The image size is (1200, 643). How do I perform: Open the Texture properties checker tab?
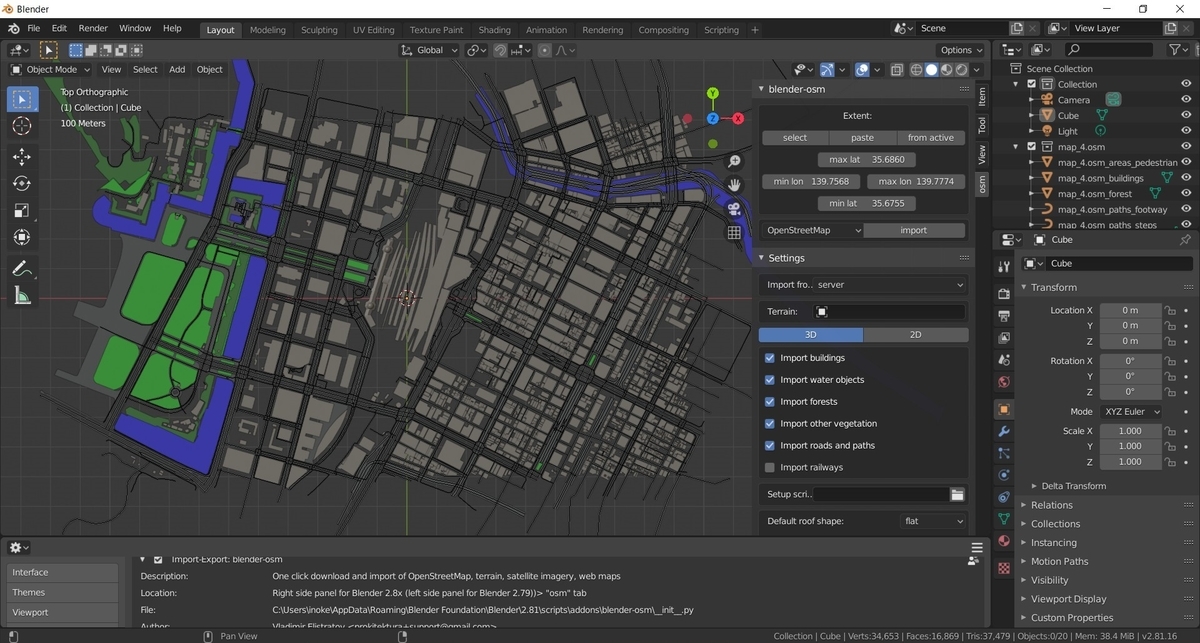pos(1004,567)
